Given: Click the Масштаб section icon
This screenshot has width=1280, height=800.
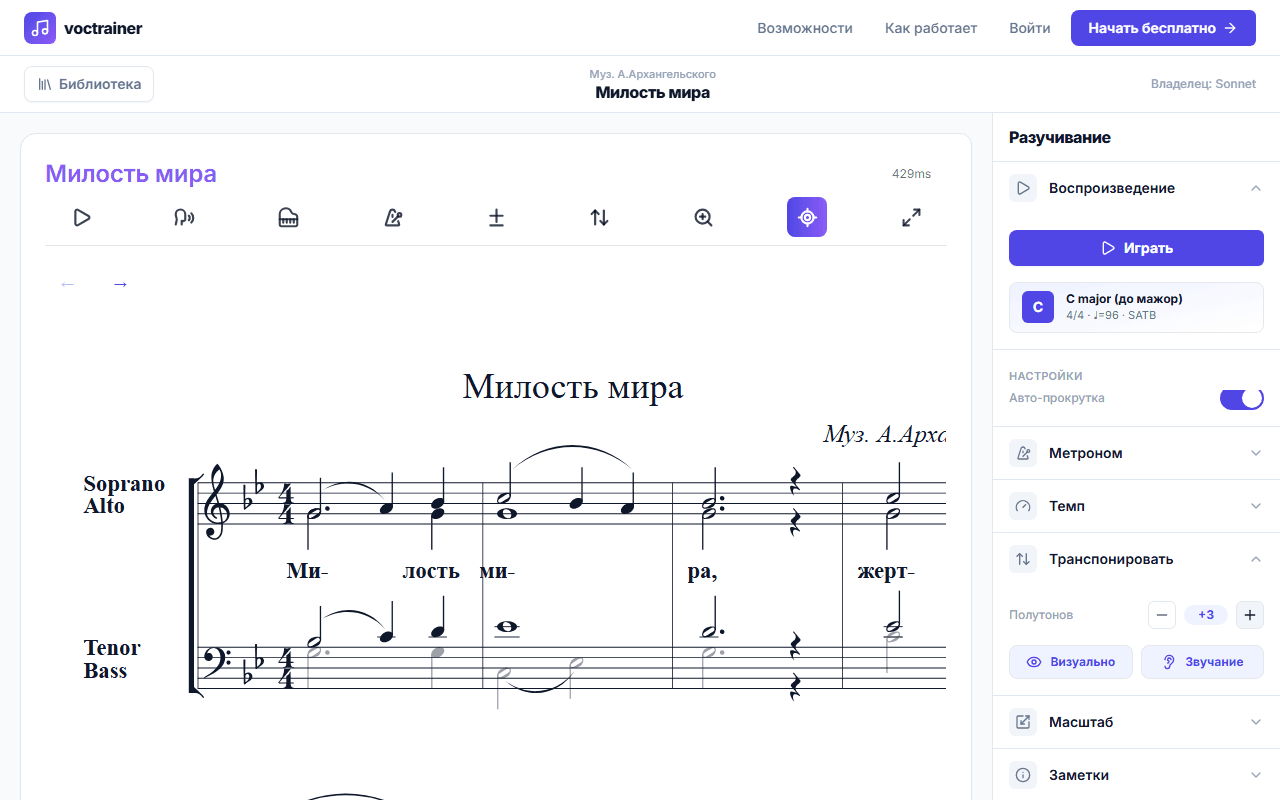Looking at the screenshot, I should click(x=1023, y=722).
